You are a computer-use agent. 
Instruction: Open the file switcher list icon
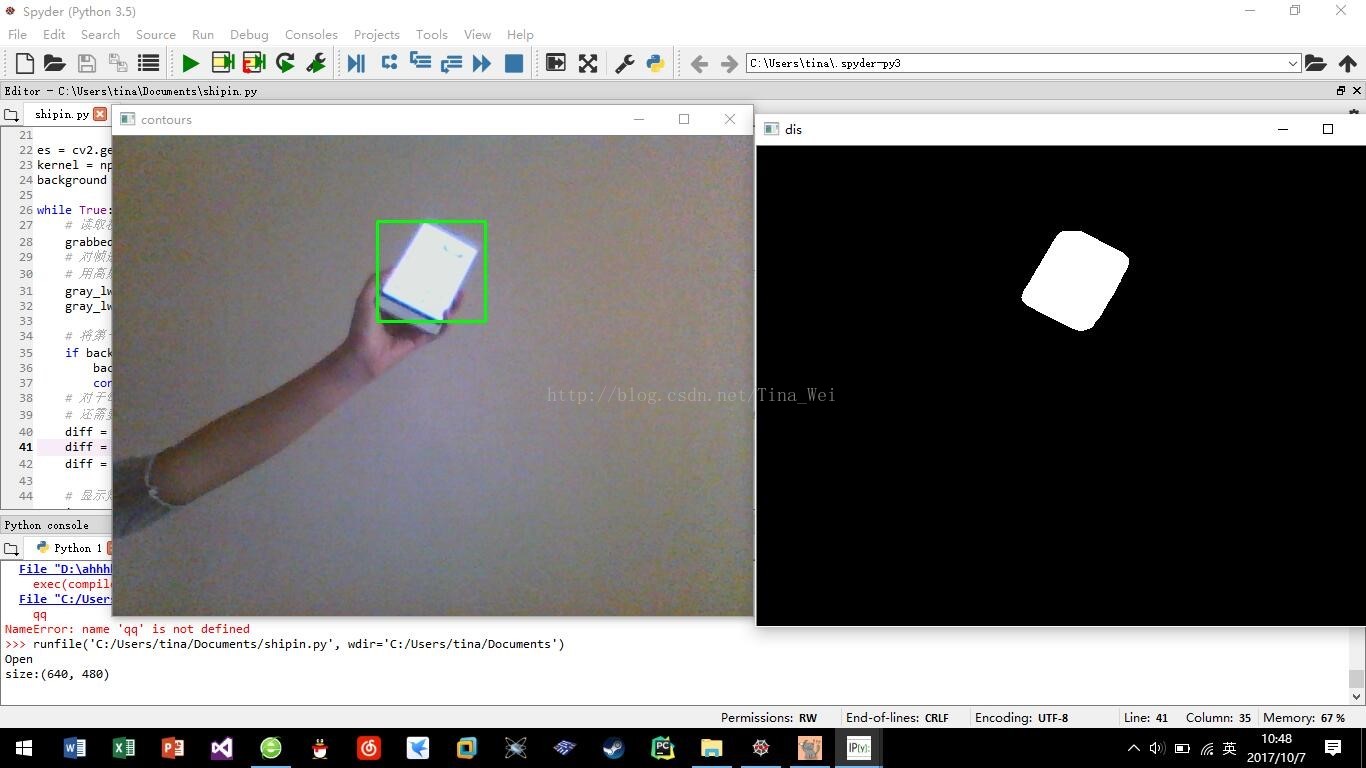tap(149, 62)
